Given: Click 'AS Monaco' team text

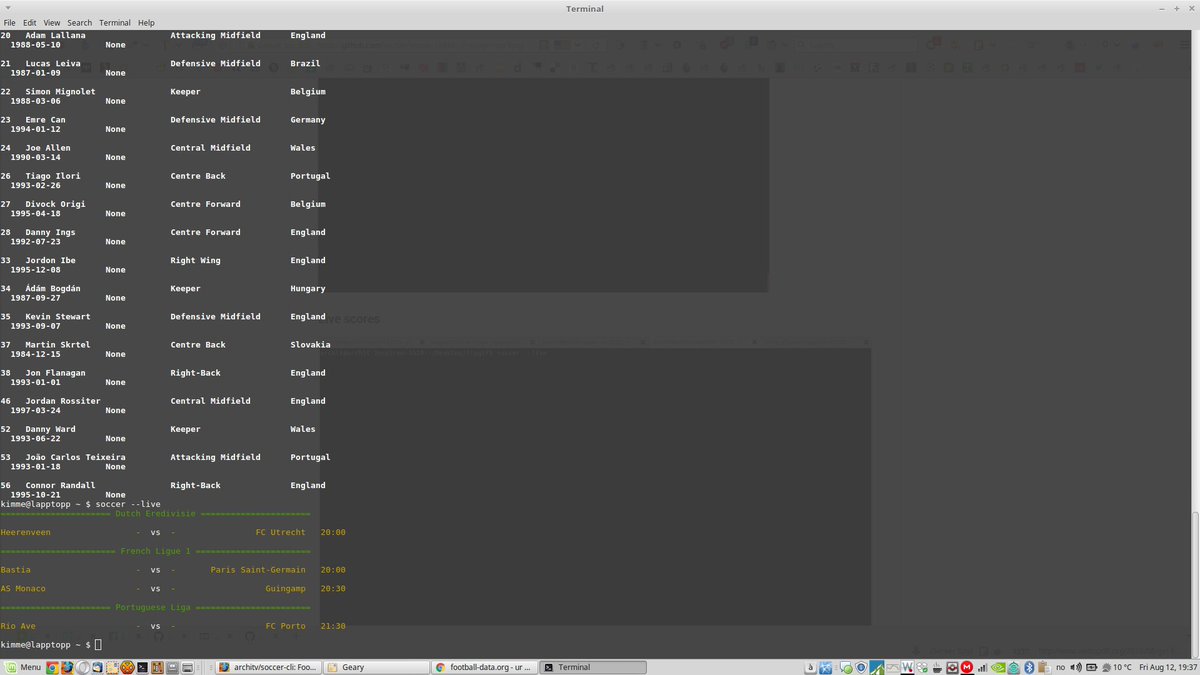Looking at the screenshot, I should pyautogui.click(x=23, y=588).
